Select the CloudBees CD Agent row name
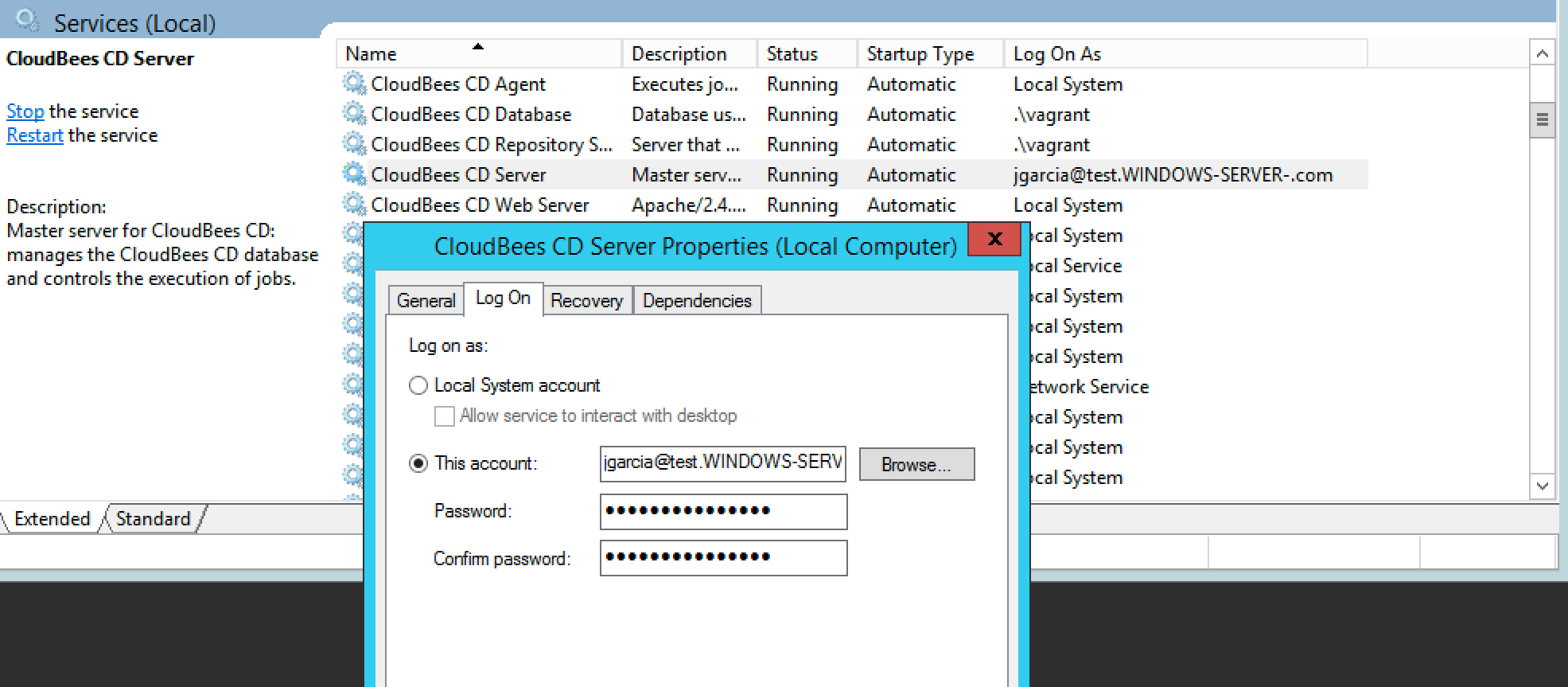Screen dimensions: 1568x687 point(458,84)
